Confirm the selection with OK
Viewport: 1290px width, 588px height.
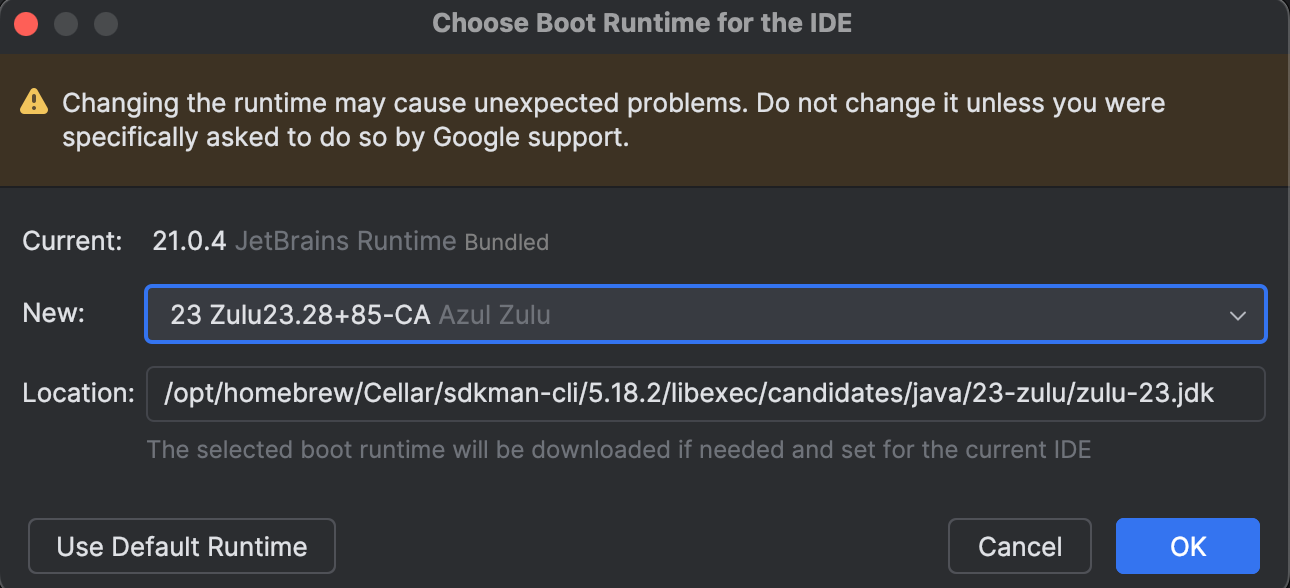click(1187, 547)
